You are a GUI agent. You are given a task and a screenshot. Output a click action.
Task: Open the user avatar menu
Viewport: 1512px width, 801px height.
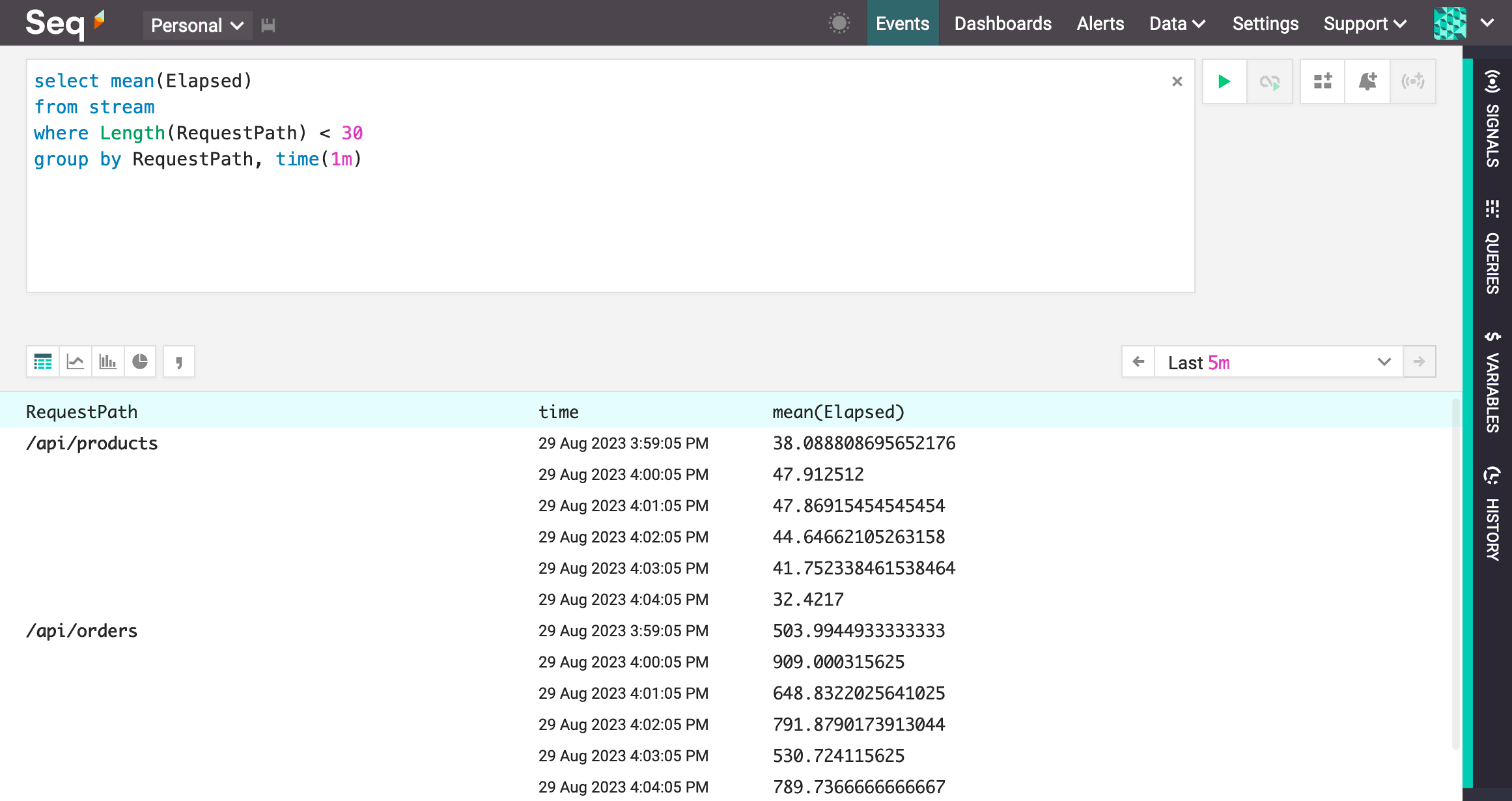pyautogui.click(x=1463, y=23)
